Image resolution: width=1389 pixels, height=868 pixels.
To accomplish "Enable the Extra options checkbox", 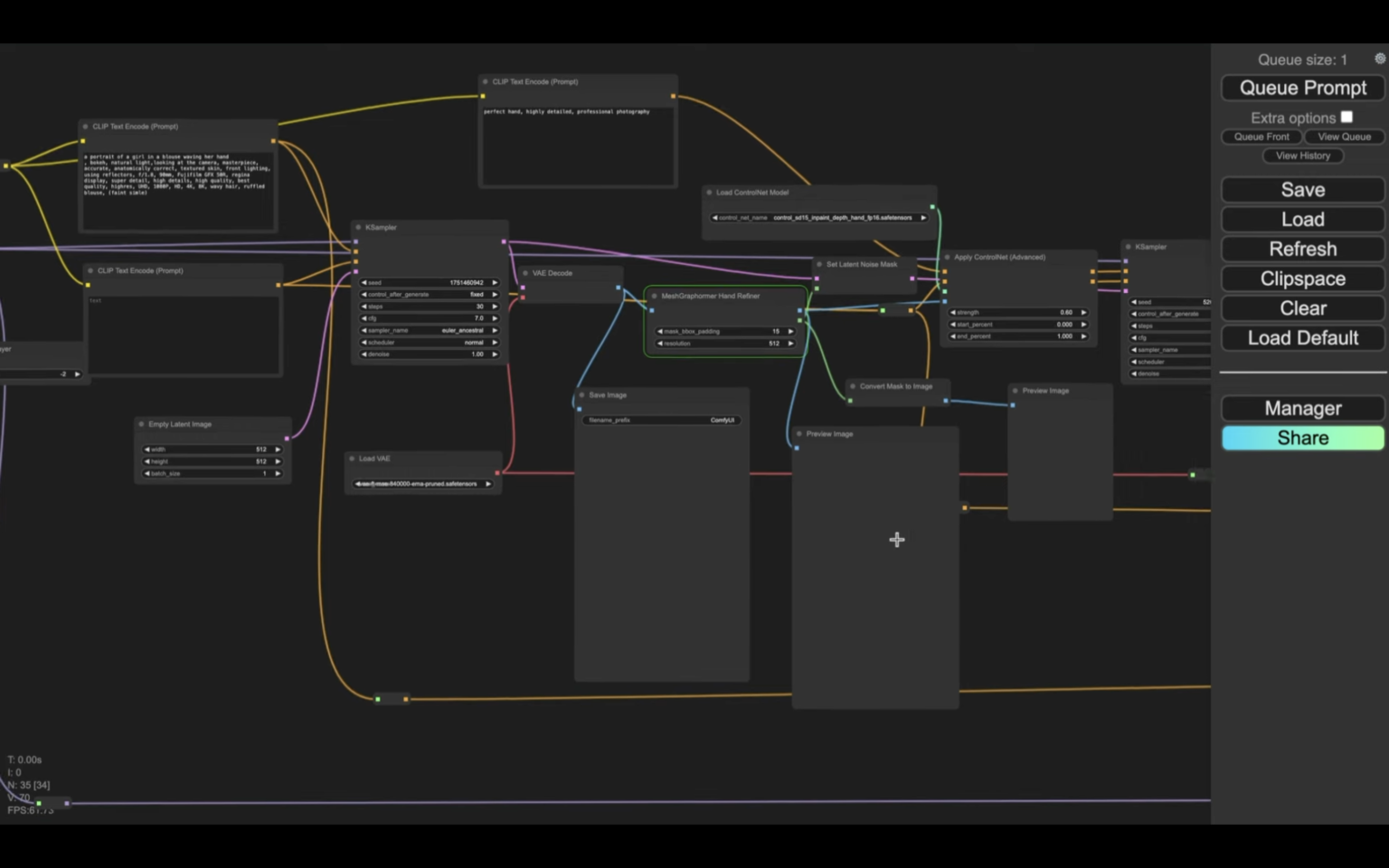I will (x=1346, y=118).
